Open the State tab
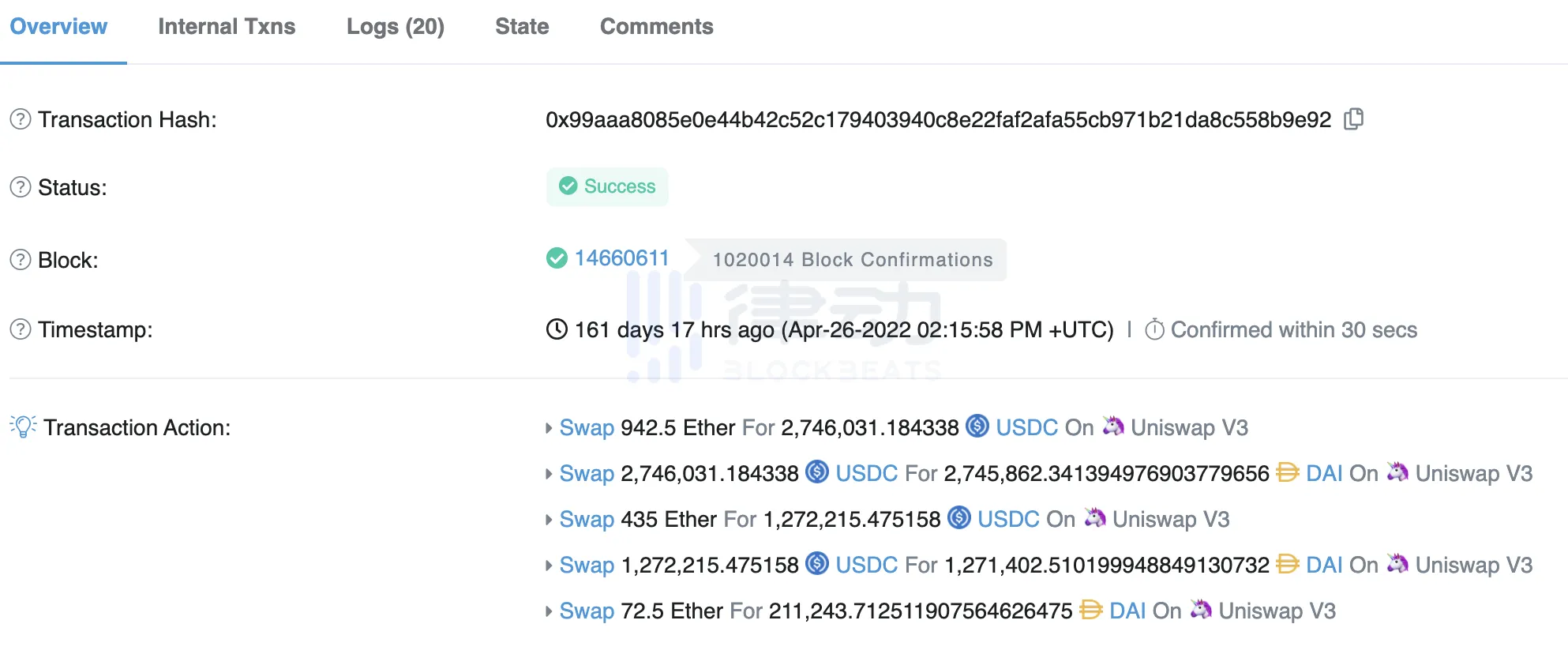The height and width of the screenshot is (654, 1568). pos(522,27)
